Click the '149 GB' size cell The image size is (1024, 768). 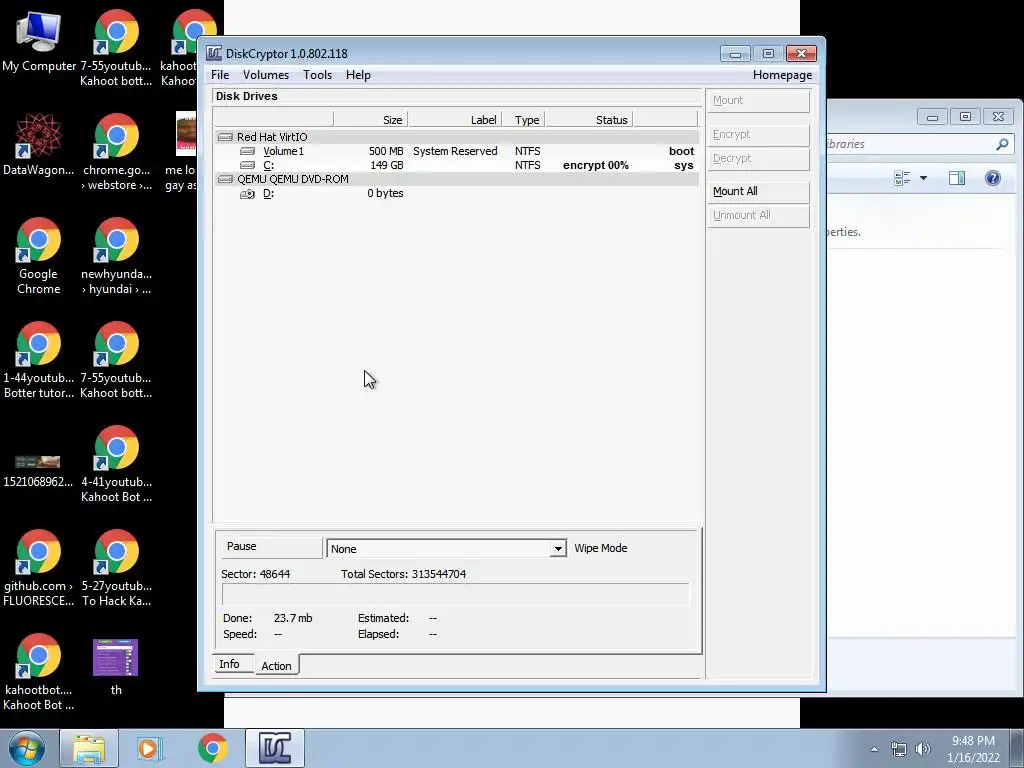point(387,165)
